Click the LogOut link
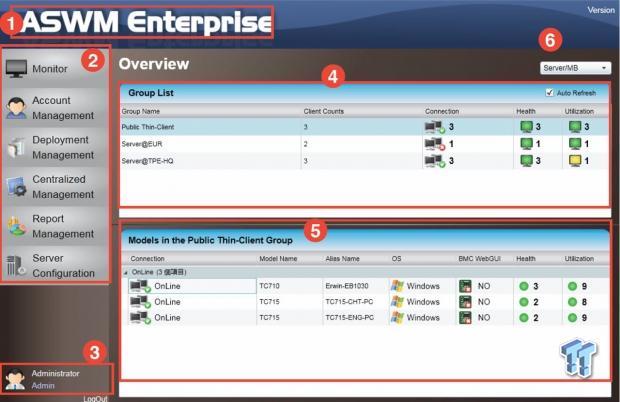The width and height of the screenshot is (620, 402). pos(95,398)
